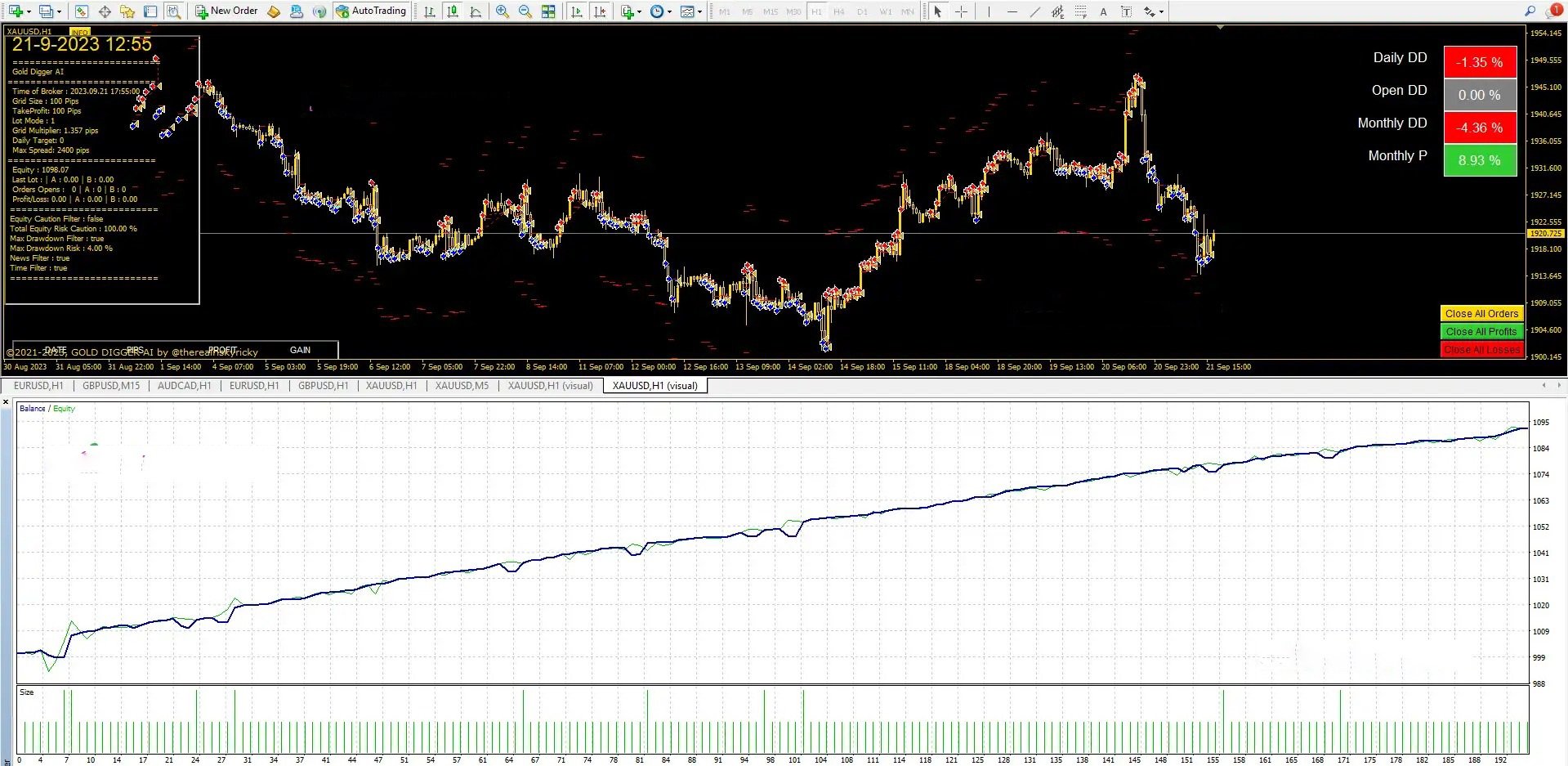
Task: Open notifications with red badge
Action: coord(1554,11)
